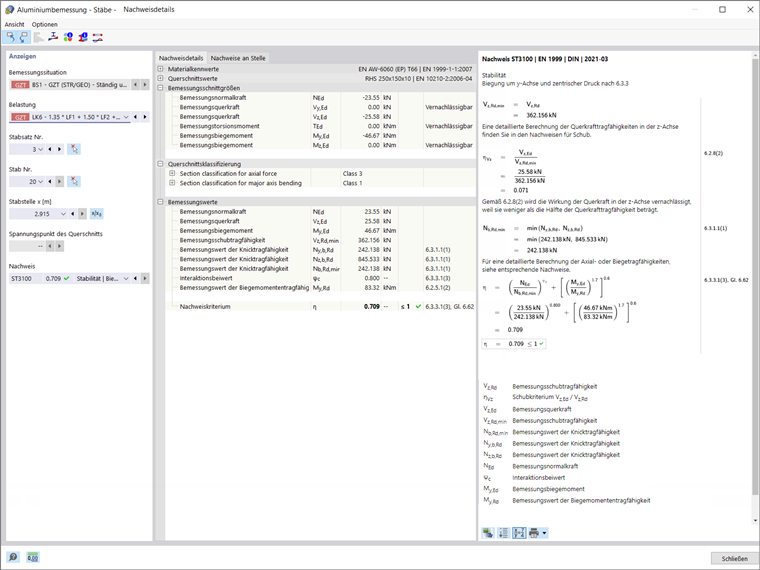Click the printer icon below formula panel
Viewport: 760px width, 570px height.
pyautogui.click(x=534, y=533)
